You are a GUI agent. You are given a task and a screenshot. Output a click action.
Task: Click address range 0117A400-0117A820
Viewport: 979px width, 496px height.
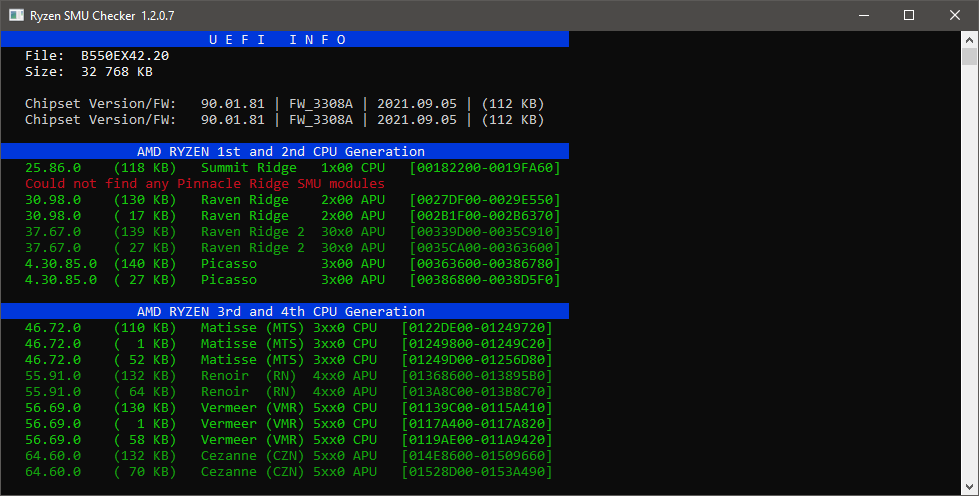477,424
